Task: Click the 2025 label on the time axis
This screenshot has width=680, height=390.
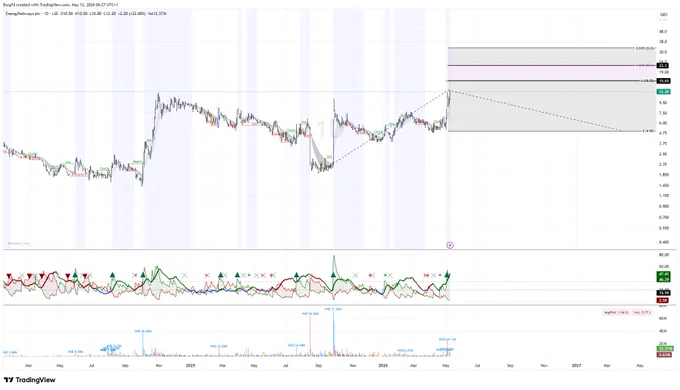Action: (x=190, y=365)
